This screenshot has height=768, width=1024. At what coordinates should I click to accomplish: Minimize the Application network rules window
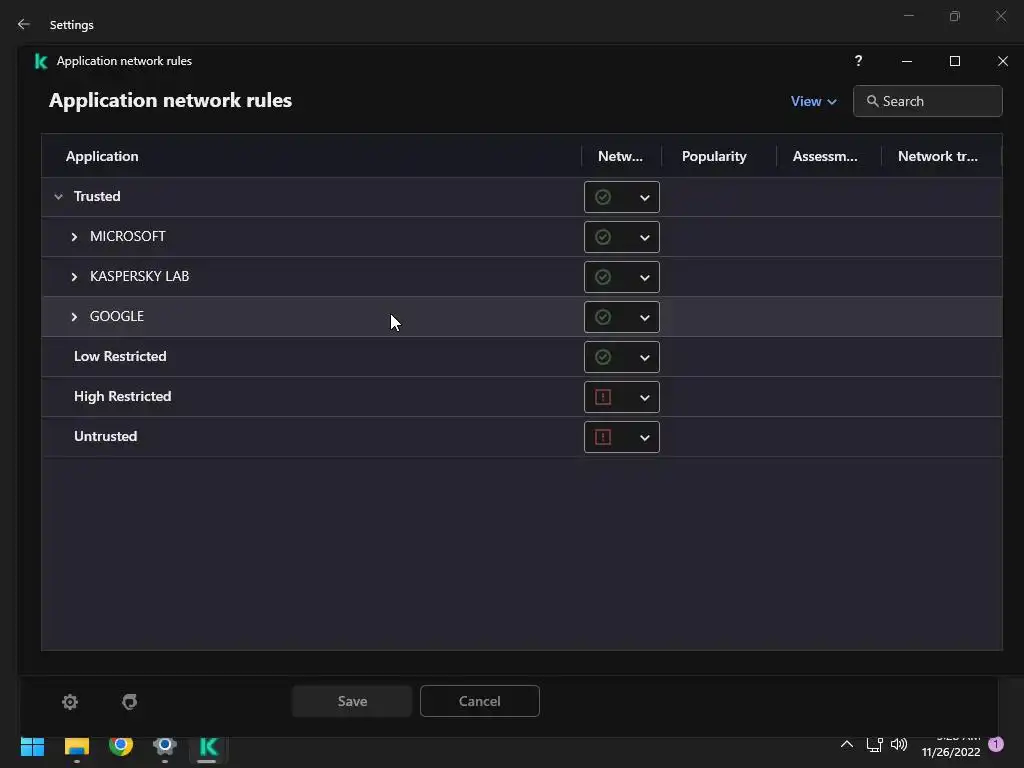[906, 61]
